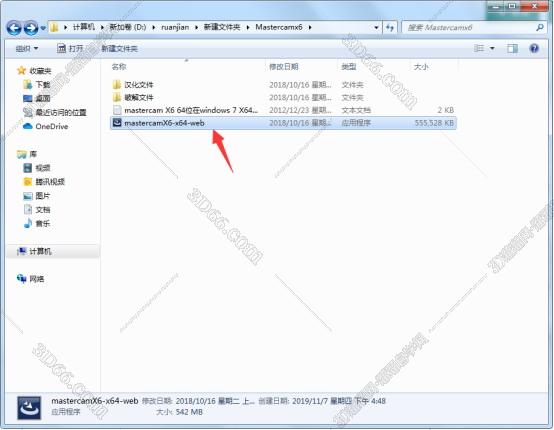Screen dimensions: 554x430
Task: Click the large installer icon in details pane
Action: click(x=29, y=408)
